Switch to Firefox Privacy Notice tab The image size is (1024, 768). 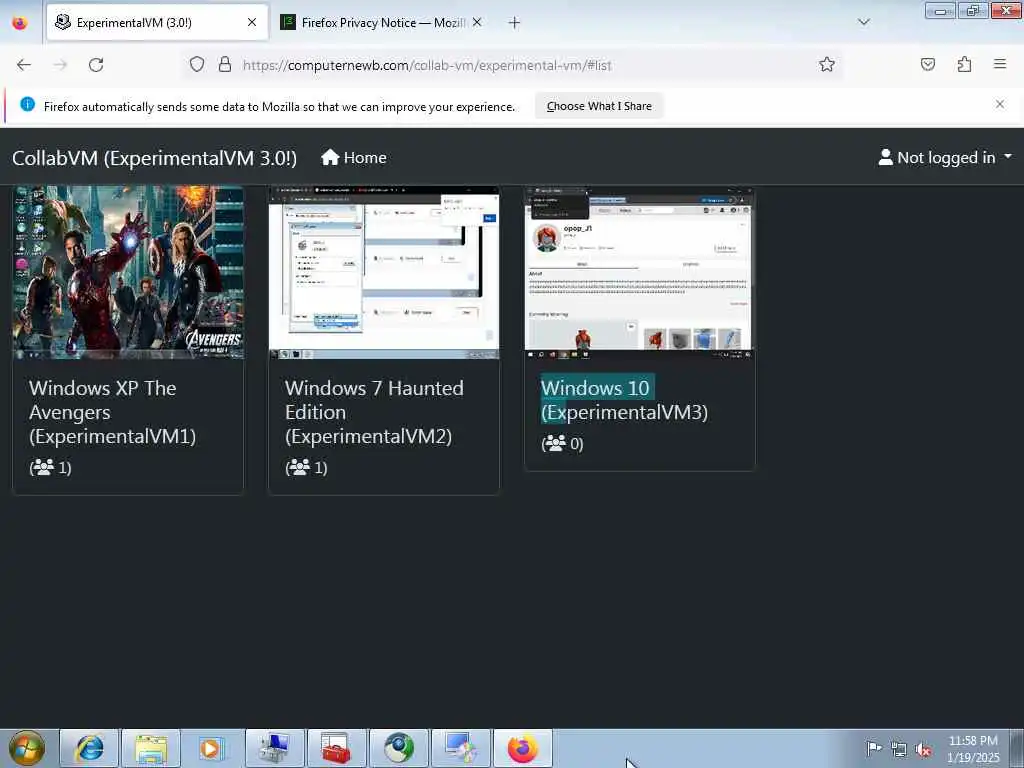click(x=382, y=22)
